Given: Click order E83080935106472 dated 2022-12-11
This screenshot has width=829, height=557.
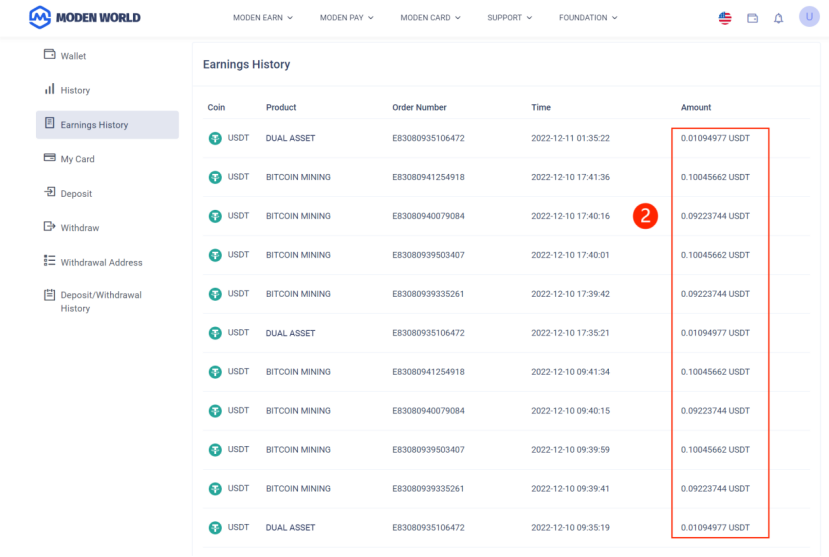Looking at the screenshot, I should (x=428, y=138).
